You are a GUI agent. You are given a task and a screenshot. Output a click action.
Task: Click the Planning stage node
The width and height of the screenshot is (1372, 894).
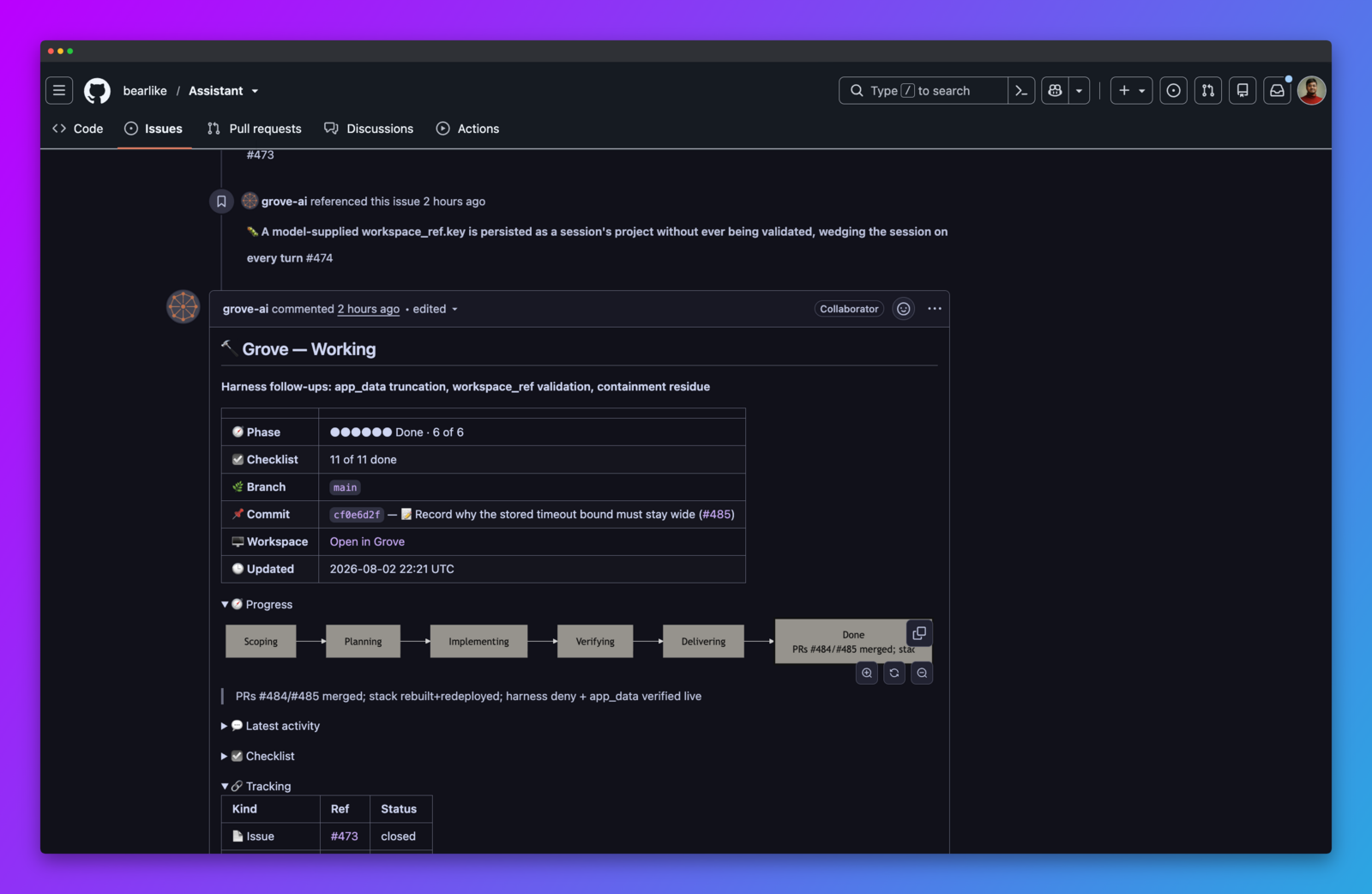[363, 642]
